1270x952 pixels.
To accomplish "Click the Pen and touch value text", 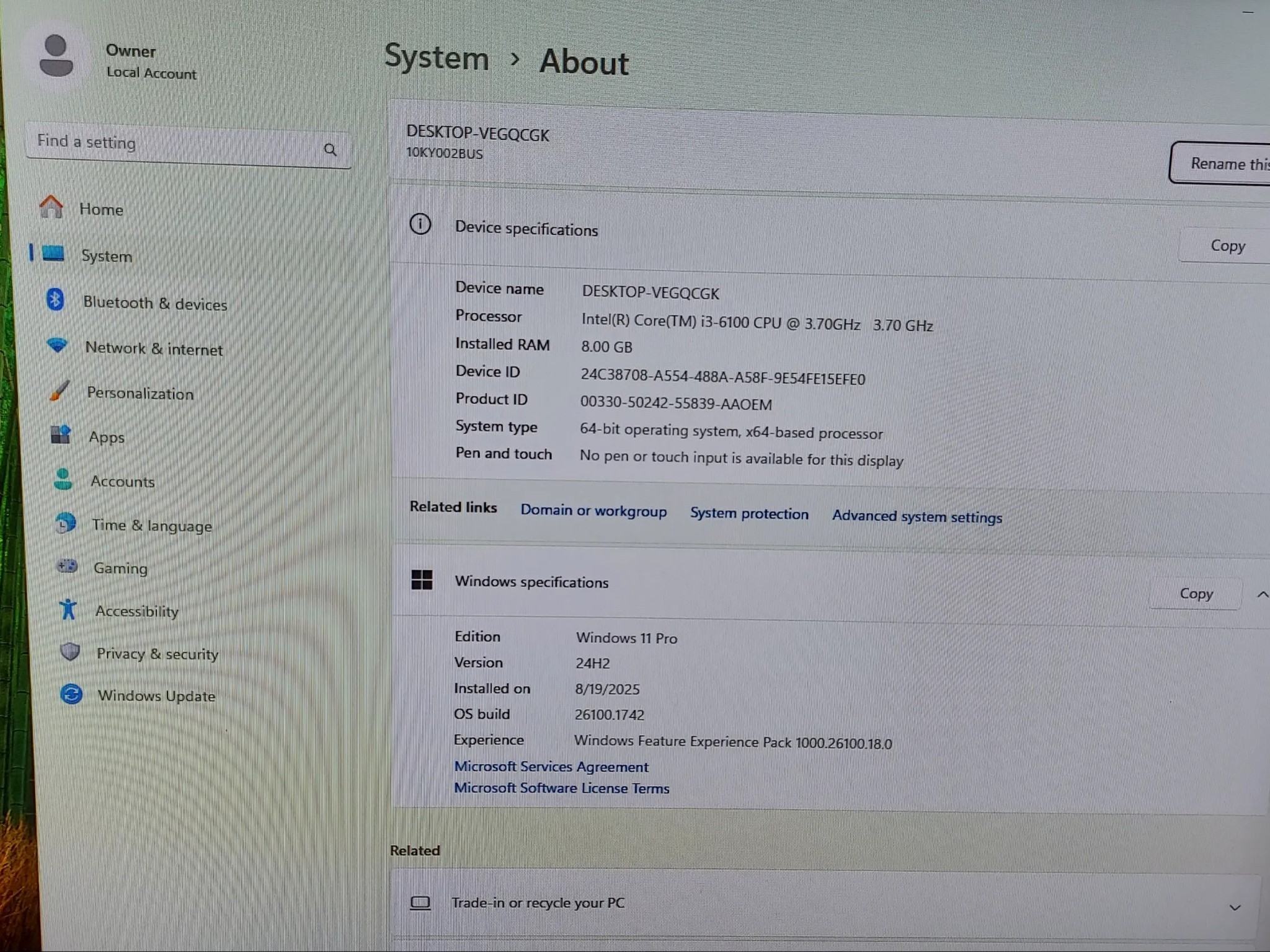I will tap(741, 458).
